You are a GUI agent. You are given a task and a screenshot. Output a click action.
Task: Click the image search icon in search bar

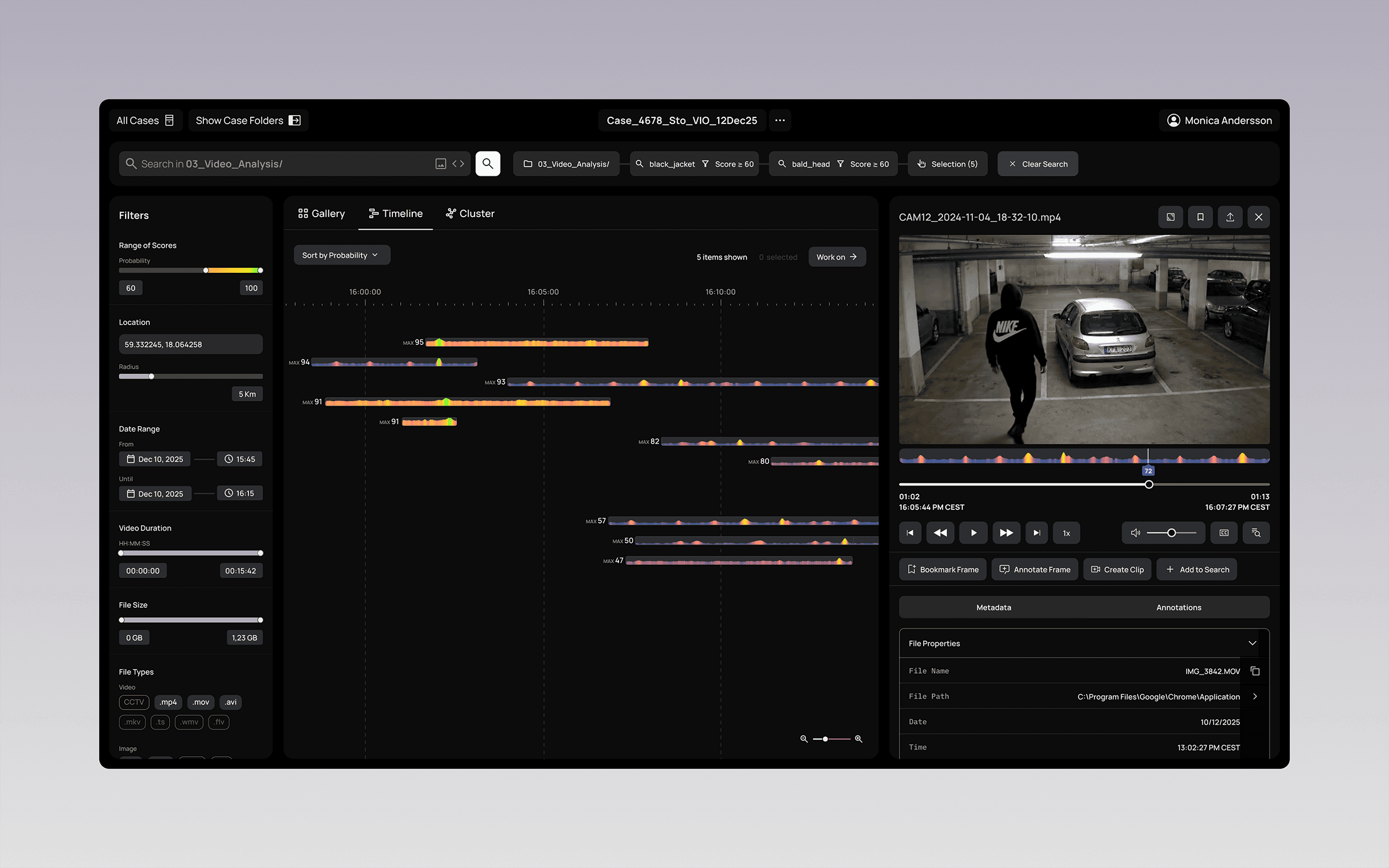pos(440,164)
